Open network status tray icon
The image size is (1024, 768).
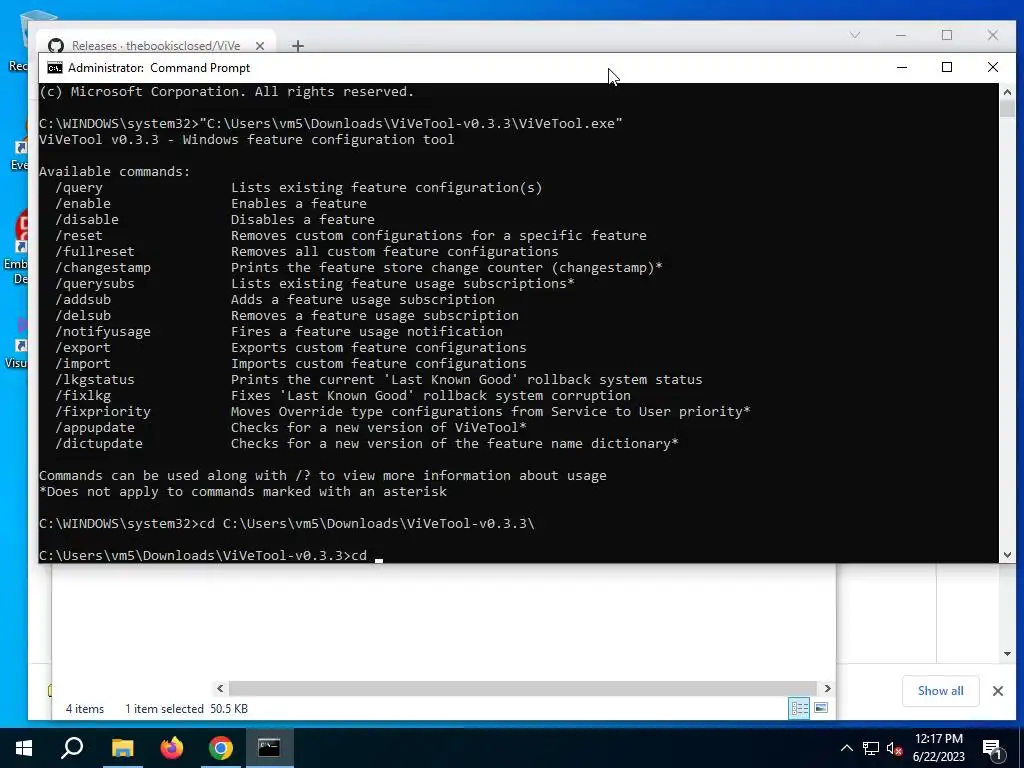(x=871, y=748)
